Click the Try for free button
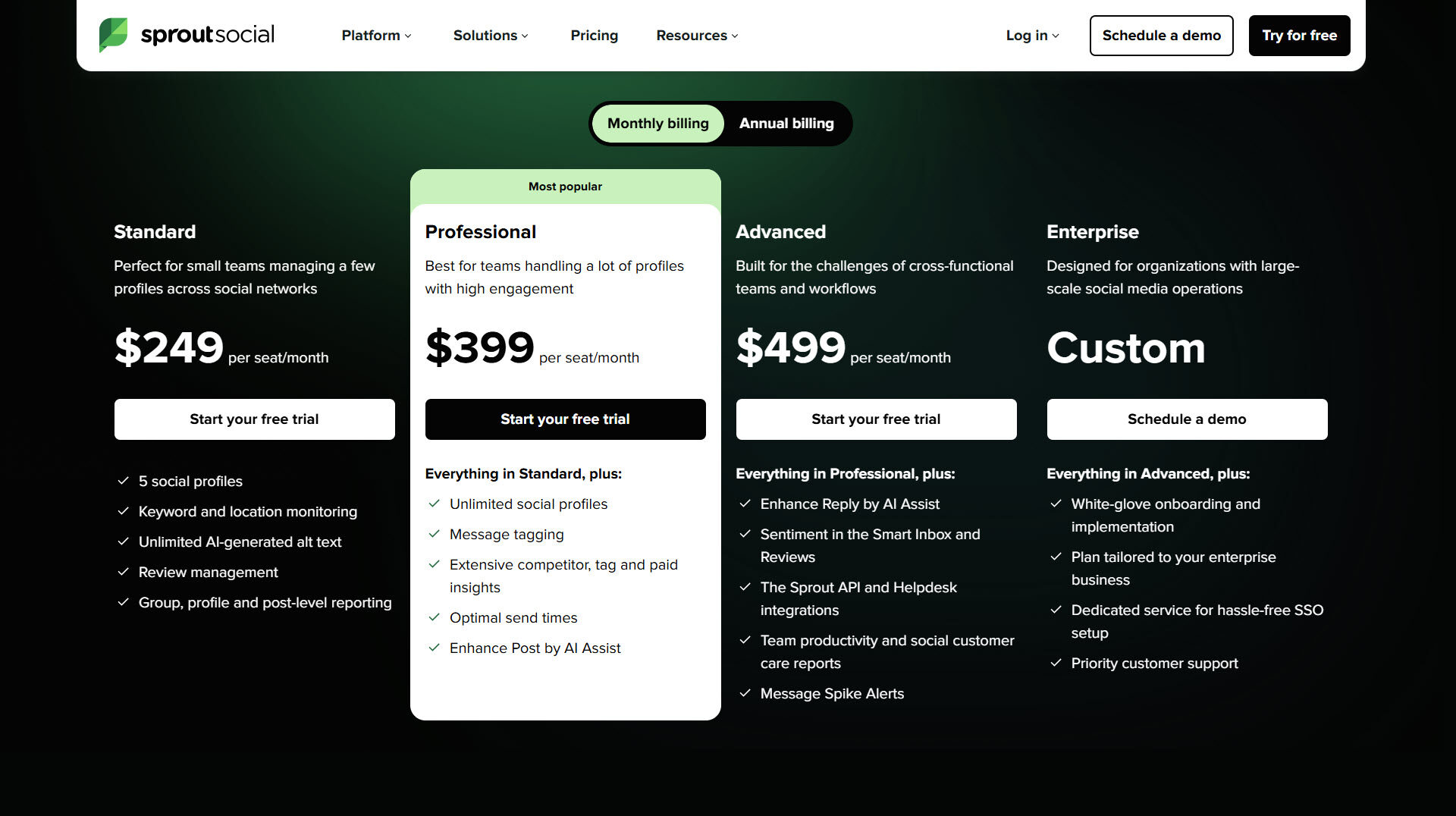The width and height of the screenshot is (1456, 816). tap(1299, 36)
